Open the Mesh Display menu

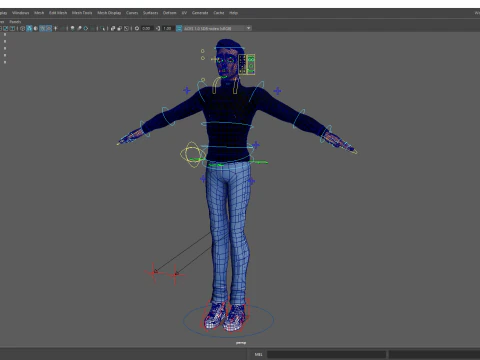[109, 13]
